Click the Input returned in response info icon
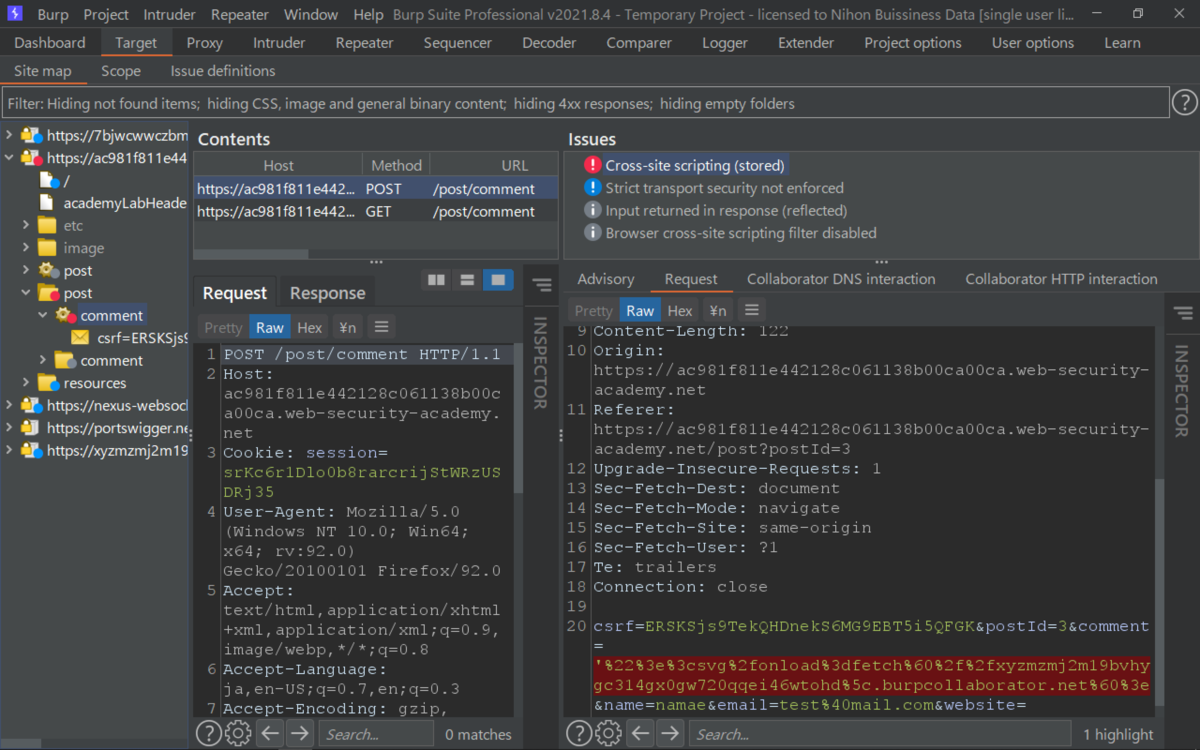Image resolution: width=1200 pixels, height=750 pixels. pos(593,211)
